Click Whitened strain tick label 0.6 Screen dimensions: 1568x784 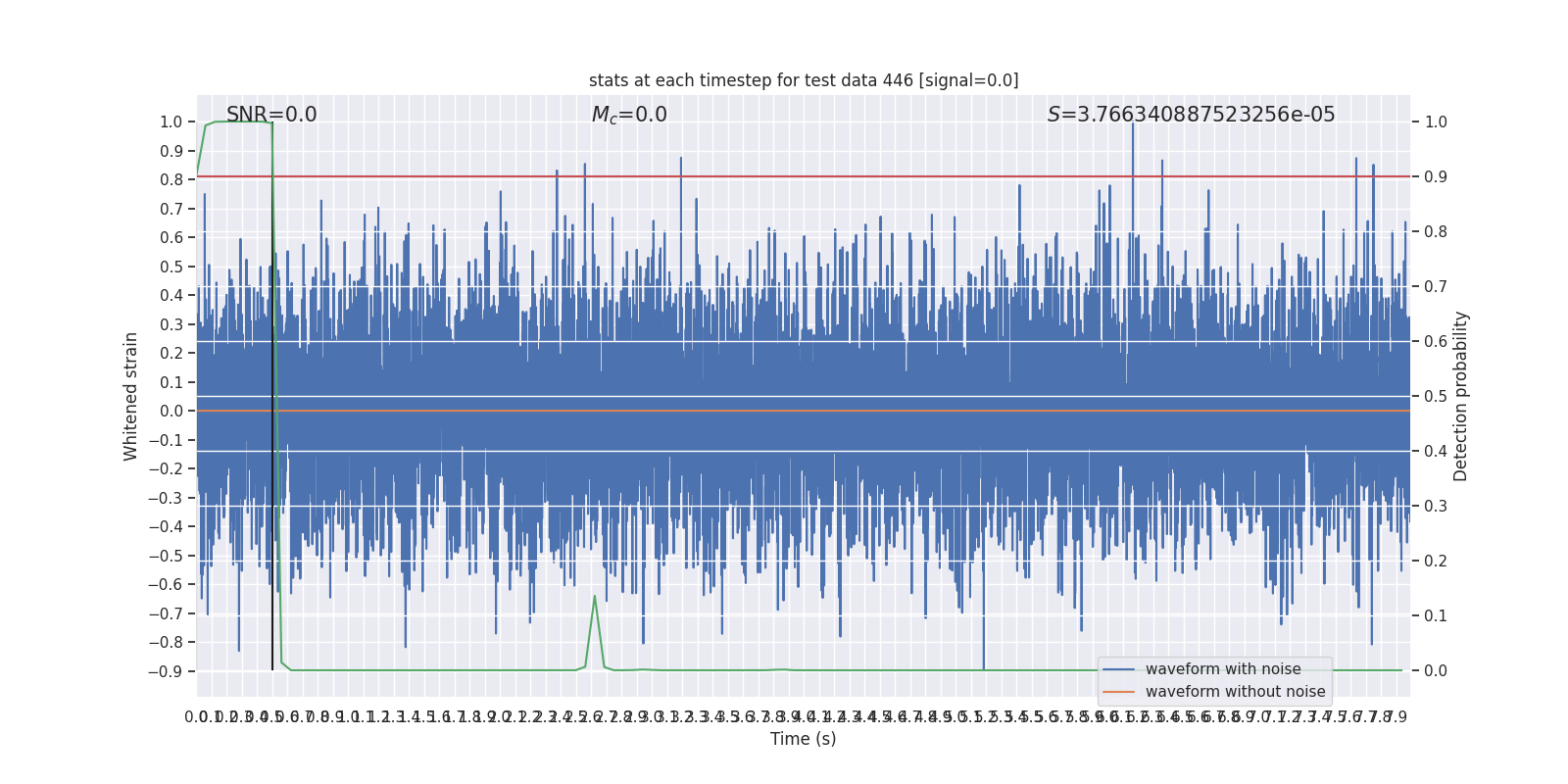tap(171, 238)
